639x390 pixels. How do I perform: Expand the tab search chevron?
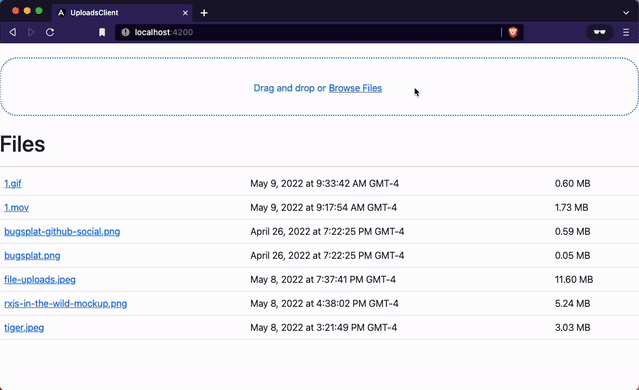pos(626,13)
